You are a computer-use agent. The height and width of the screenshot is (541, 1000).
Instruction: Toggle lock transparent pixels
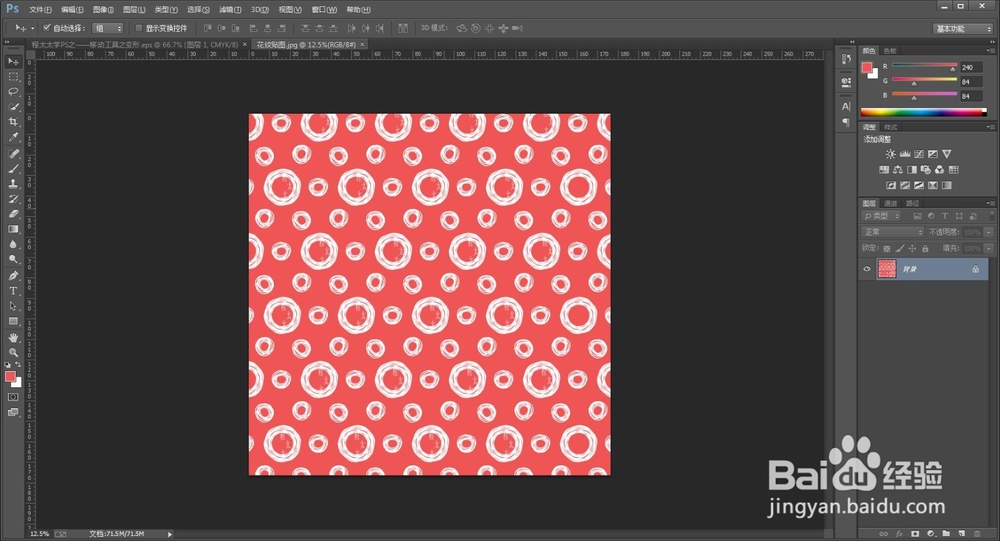click(x=886, y=248)
